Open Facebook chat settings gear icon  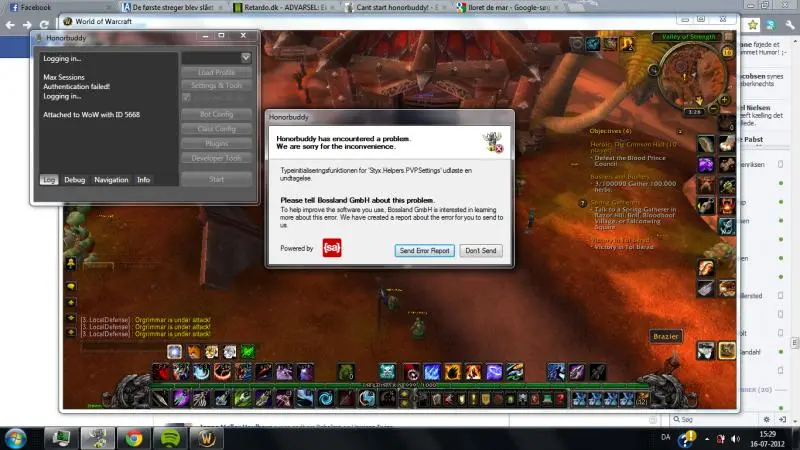tap(767, 419)
